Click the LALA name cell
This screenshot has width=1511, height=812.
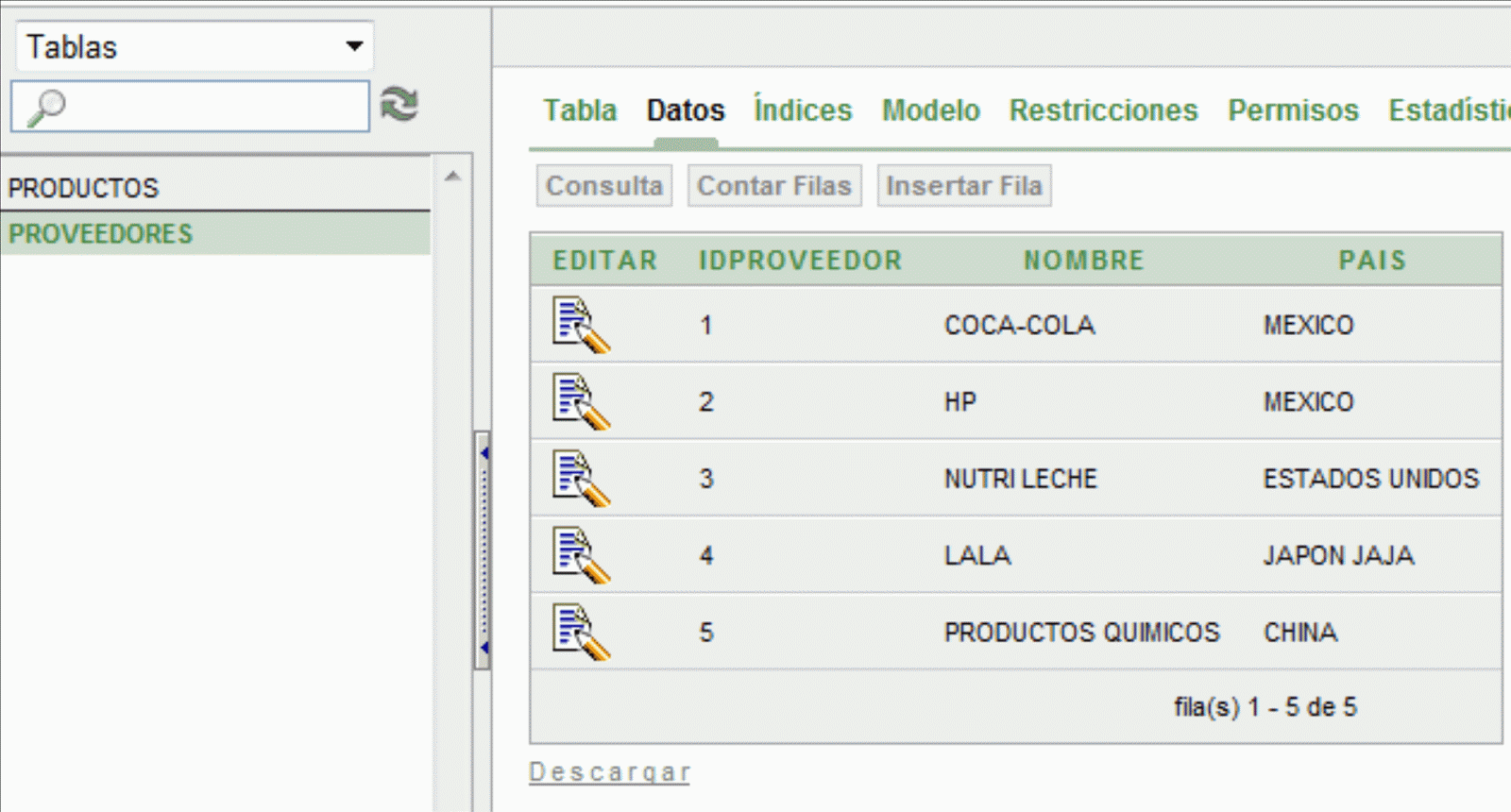[977, 555]
